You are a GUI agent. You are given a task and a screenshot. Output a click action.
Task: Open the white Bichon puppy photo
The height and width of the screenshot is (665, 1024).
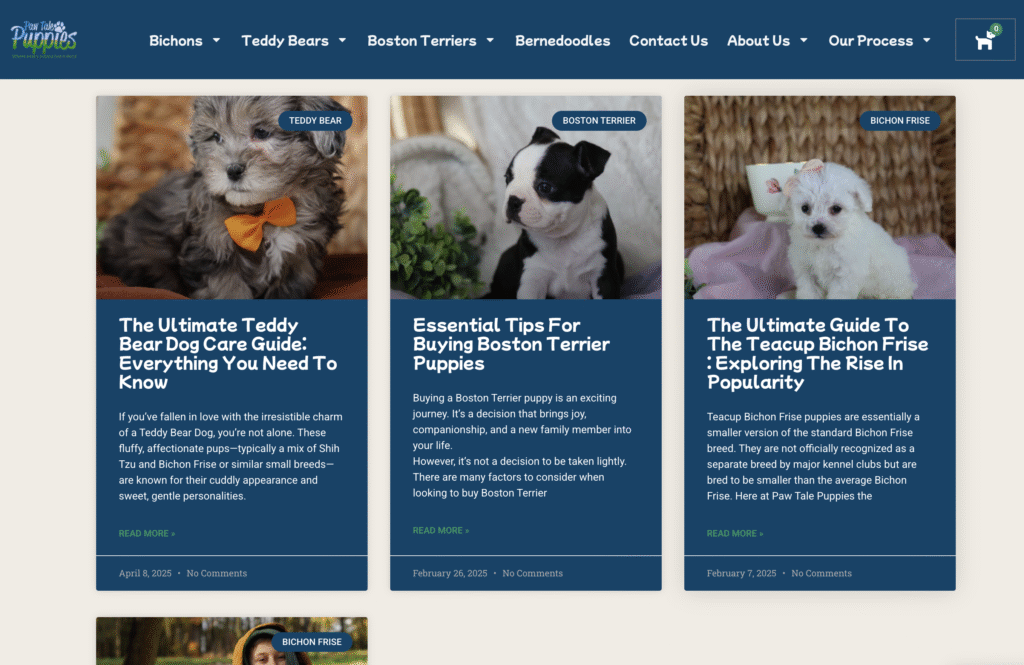click(820, 198)
